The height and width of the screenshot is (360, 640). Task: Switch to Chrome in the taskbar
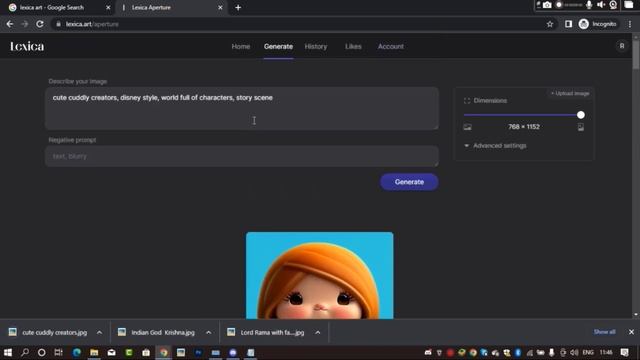click(x=164, y=352)
